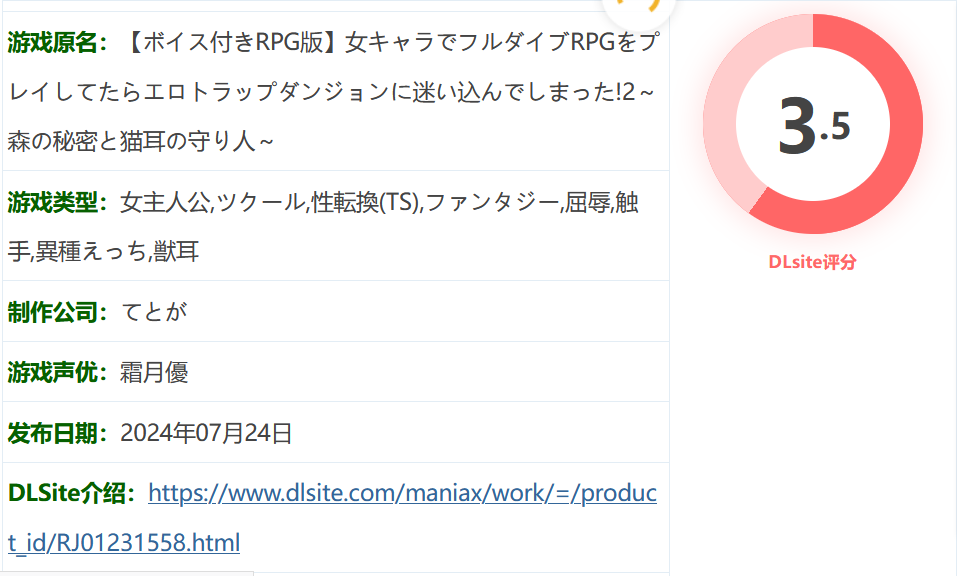Click the developer name てとが
The height and width of the screenshot is (576, 957).
(154, 312)
